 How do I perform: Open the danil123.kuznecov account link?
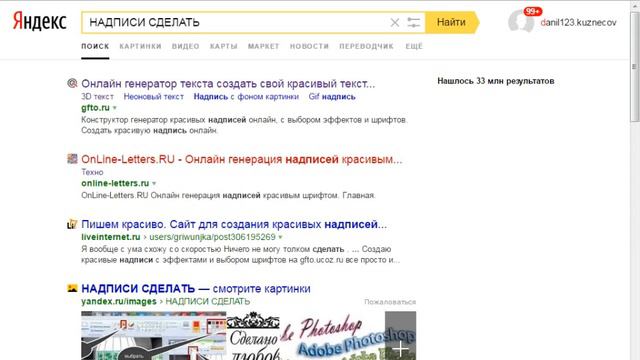578,22
